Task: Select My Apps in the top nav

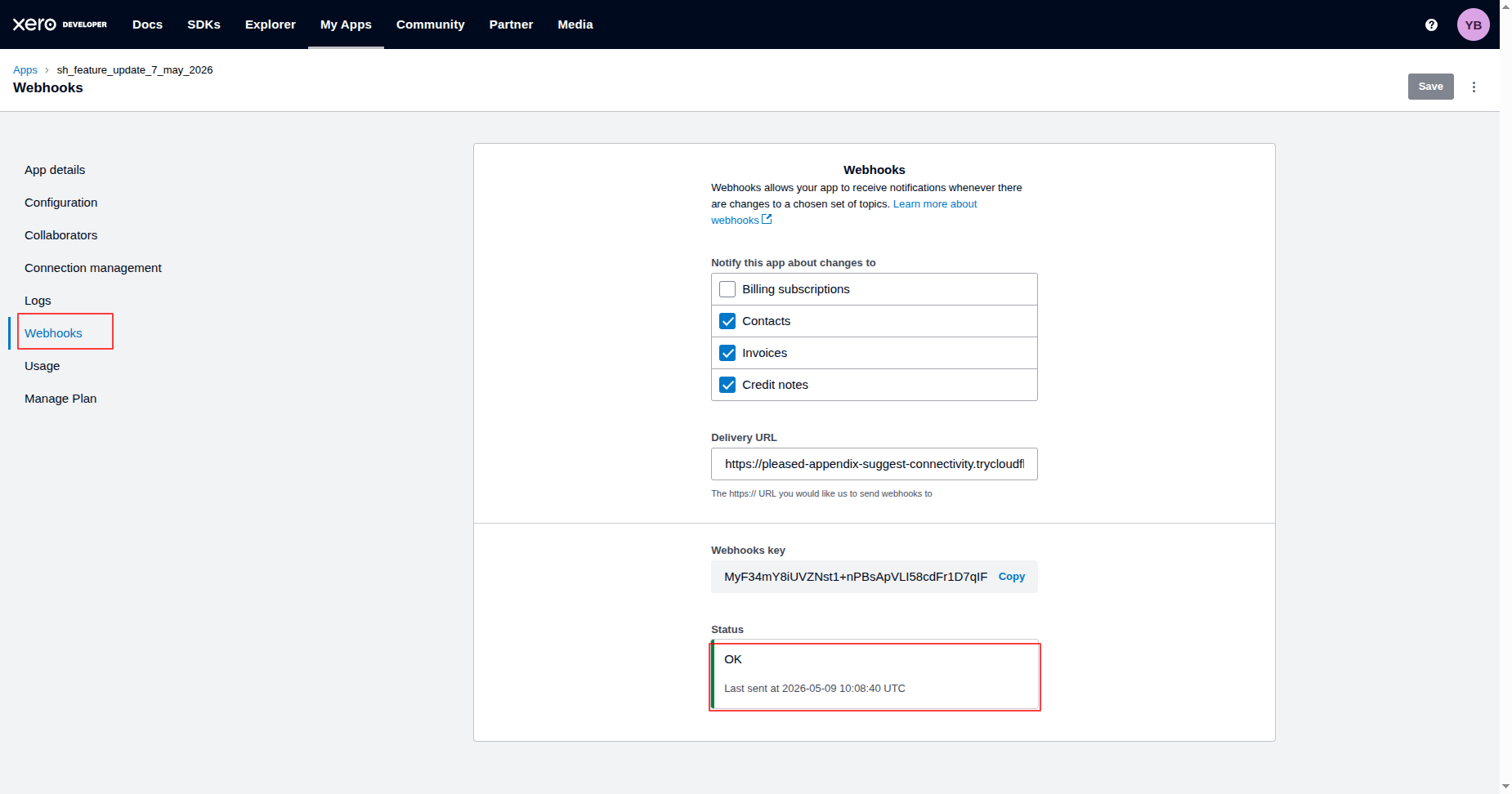Action: (346, 25)
